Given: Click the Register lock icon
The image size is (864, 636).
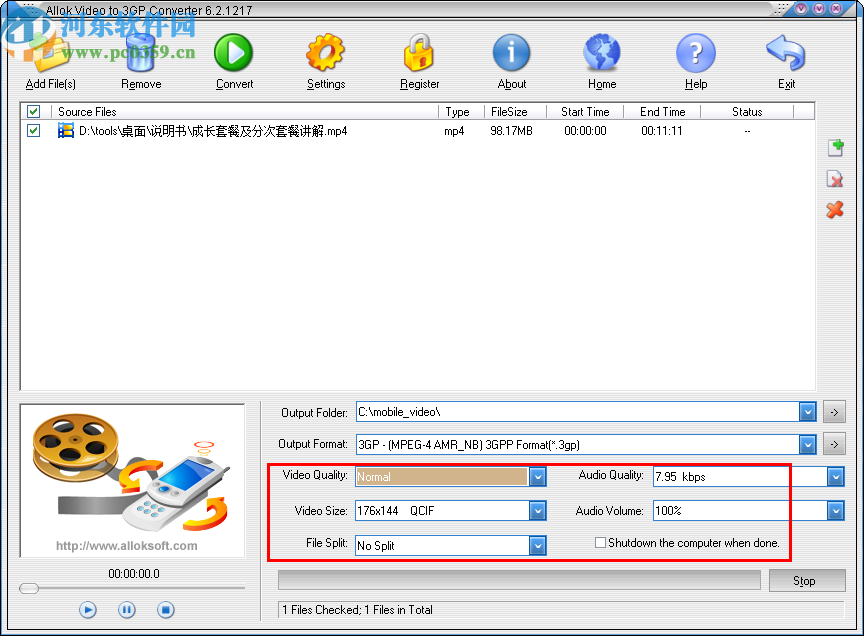Looking at the screenshot, I should tap(419, 55).
